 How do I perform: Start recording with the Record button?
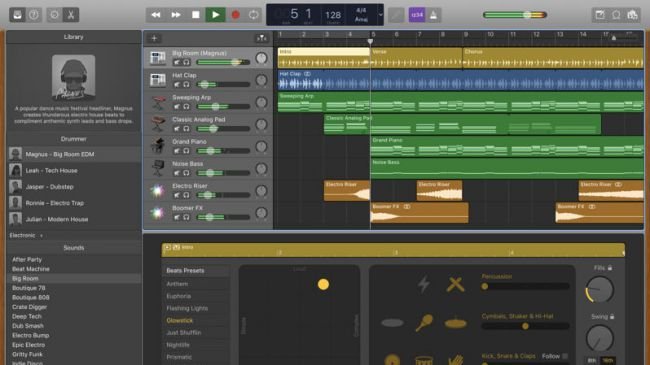click(x=235, y=15)
